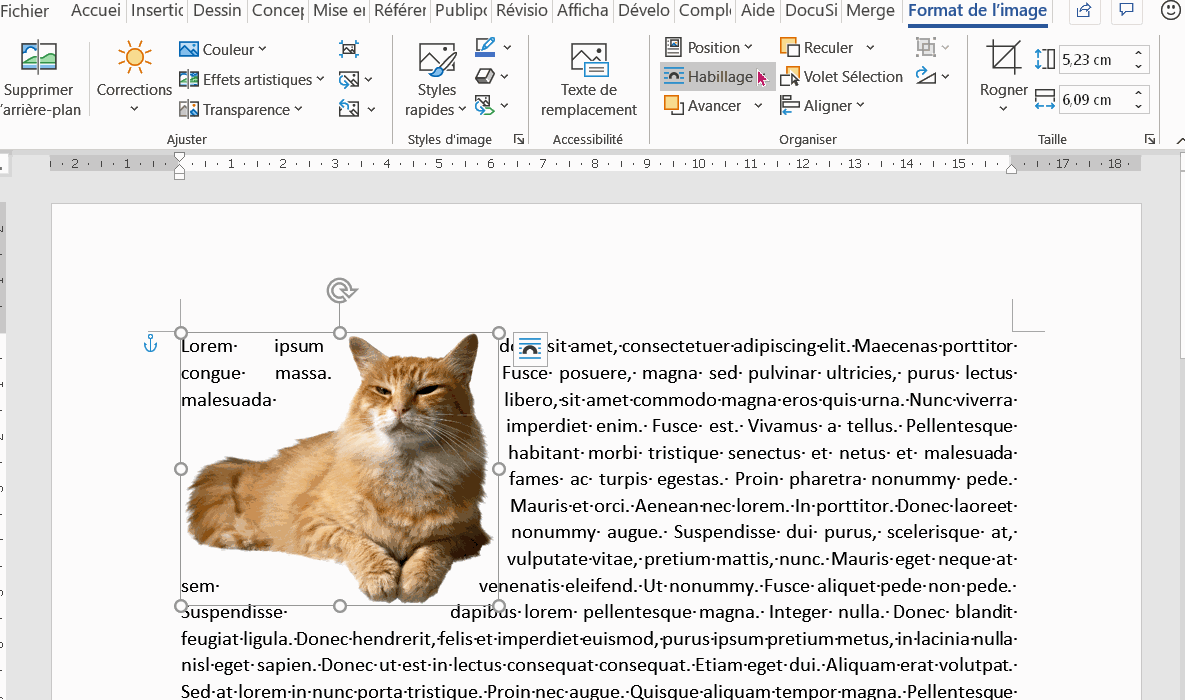Viewport: 1185px width, 700px height.
Task: Switch to the Dessin ribbon tab
Action: 216,12
